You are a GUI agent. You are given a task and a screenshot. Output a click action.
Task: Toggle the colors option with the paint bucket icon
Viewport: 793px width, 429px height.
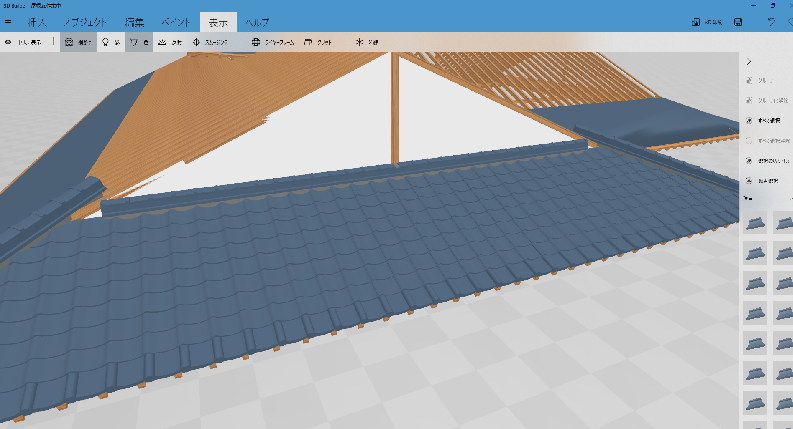click(x=139, y=42)
